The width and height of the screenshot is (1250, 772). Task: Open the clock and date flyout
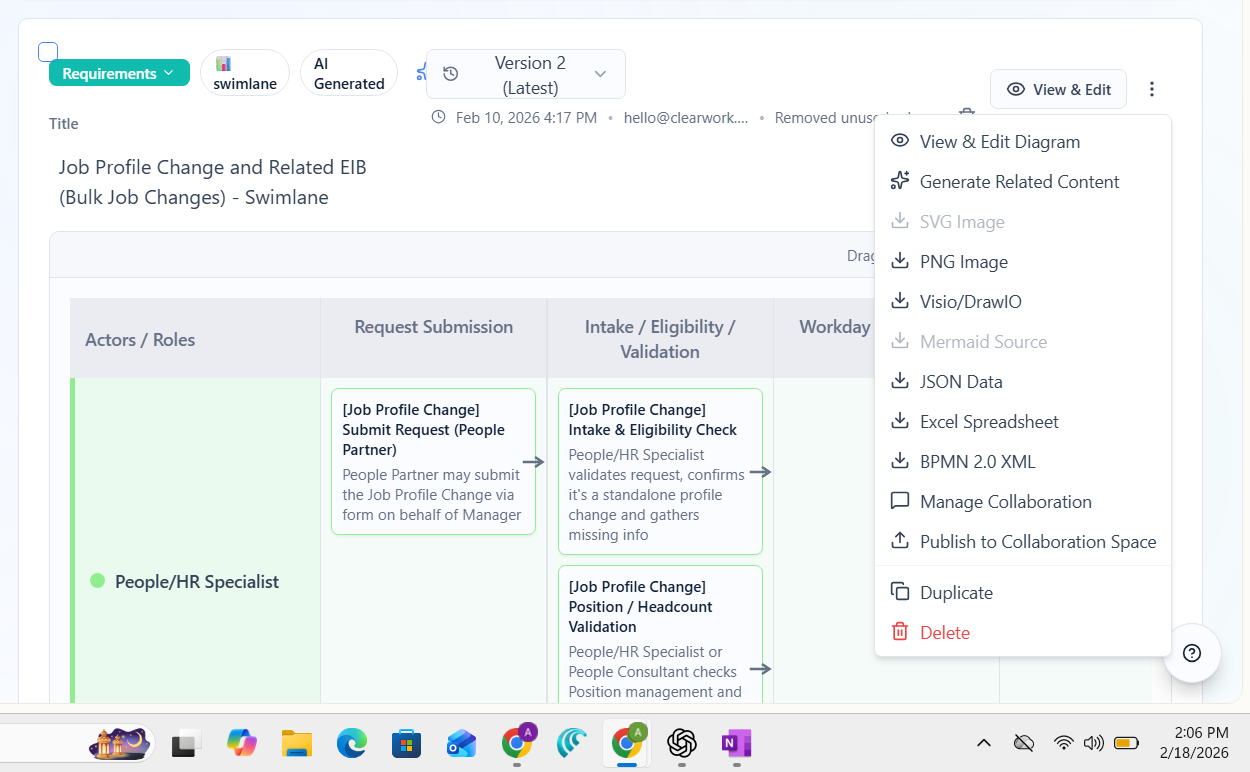coord(1196,742)
